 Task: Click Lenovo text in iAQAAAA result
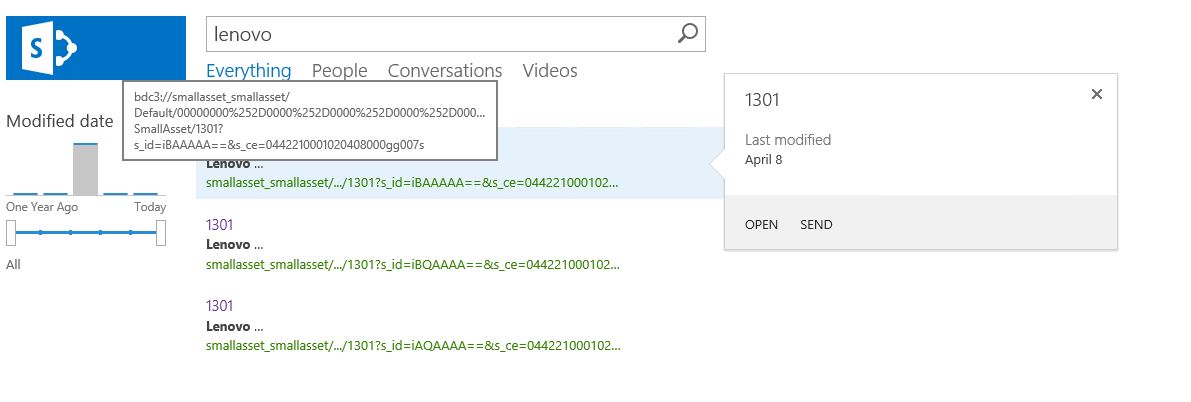tap(228, 326)
